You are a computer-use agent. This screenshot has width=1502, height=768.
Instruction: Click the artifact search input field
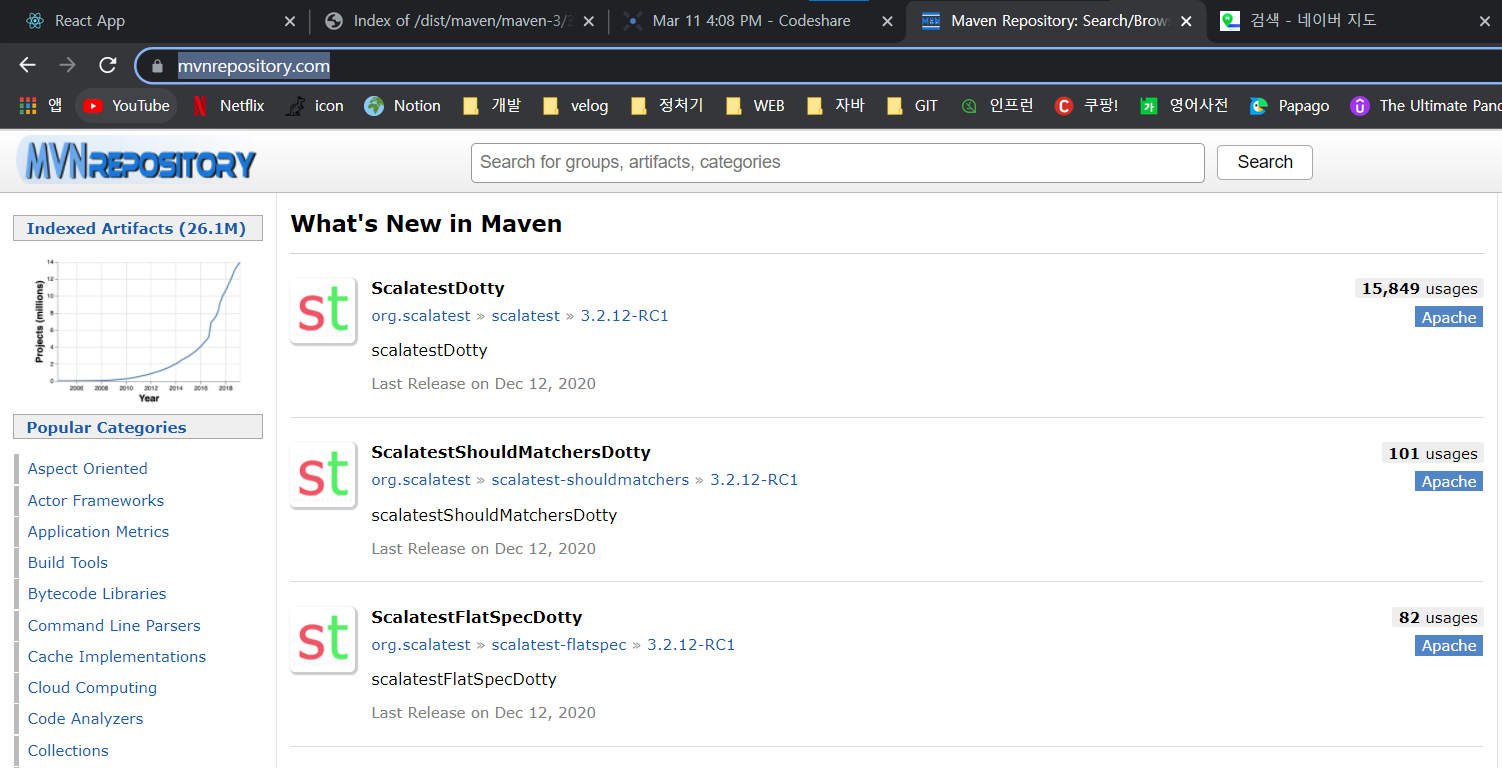[837, 162]
